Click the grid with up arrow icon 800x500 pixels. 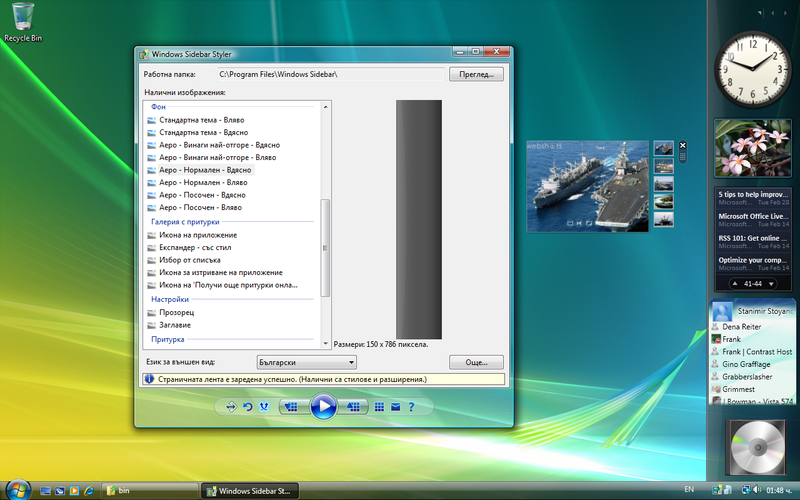click(x=353, y=407)
